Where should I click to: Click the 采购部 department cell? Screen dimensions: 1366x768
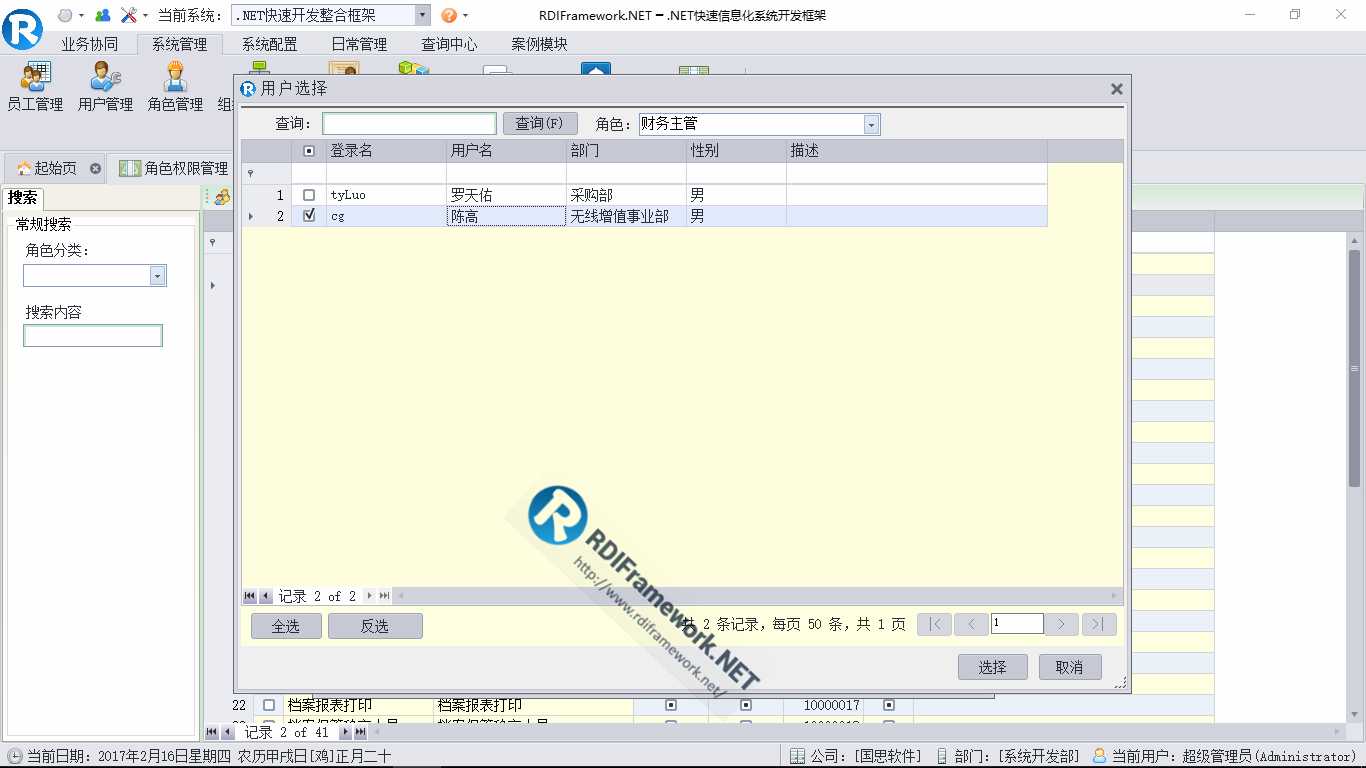click(x=626, y=195)
